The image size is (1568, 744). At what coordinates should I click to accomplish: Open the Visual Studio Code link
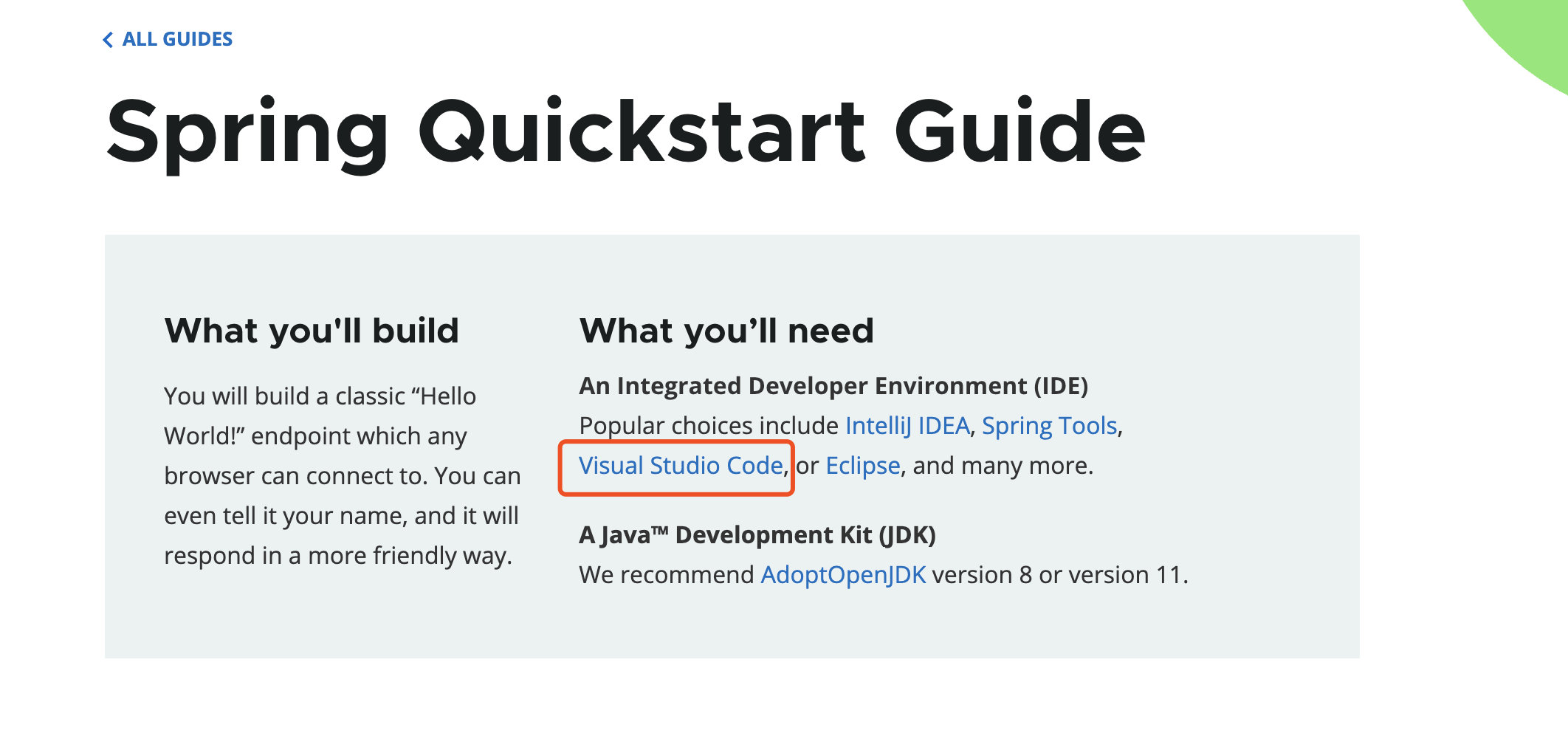[x=681, y=466]
